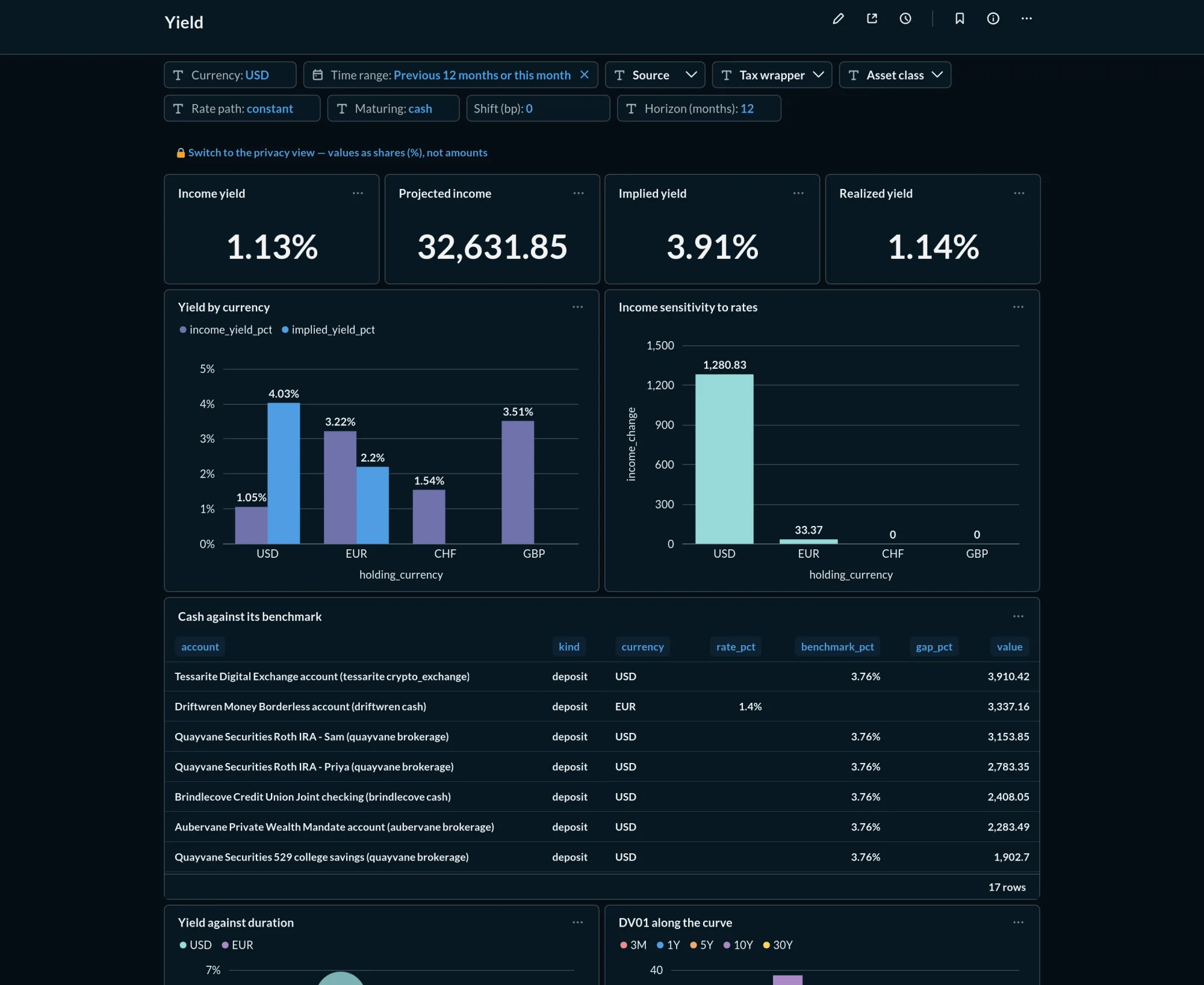The height and width of the screenshot is (985, 1204).
Task: Click the GBP 3.51% income yield bar
Action: point(518,483)
